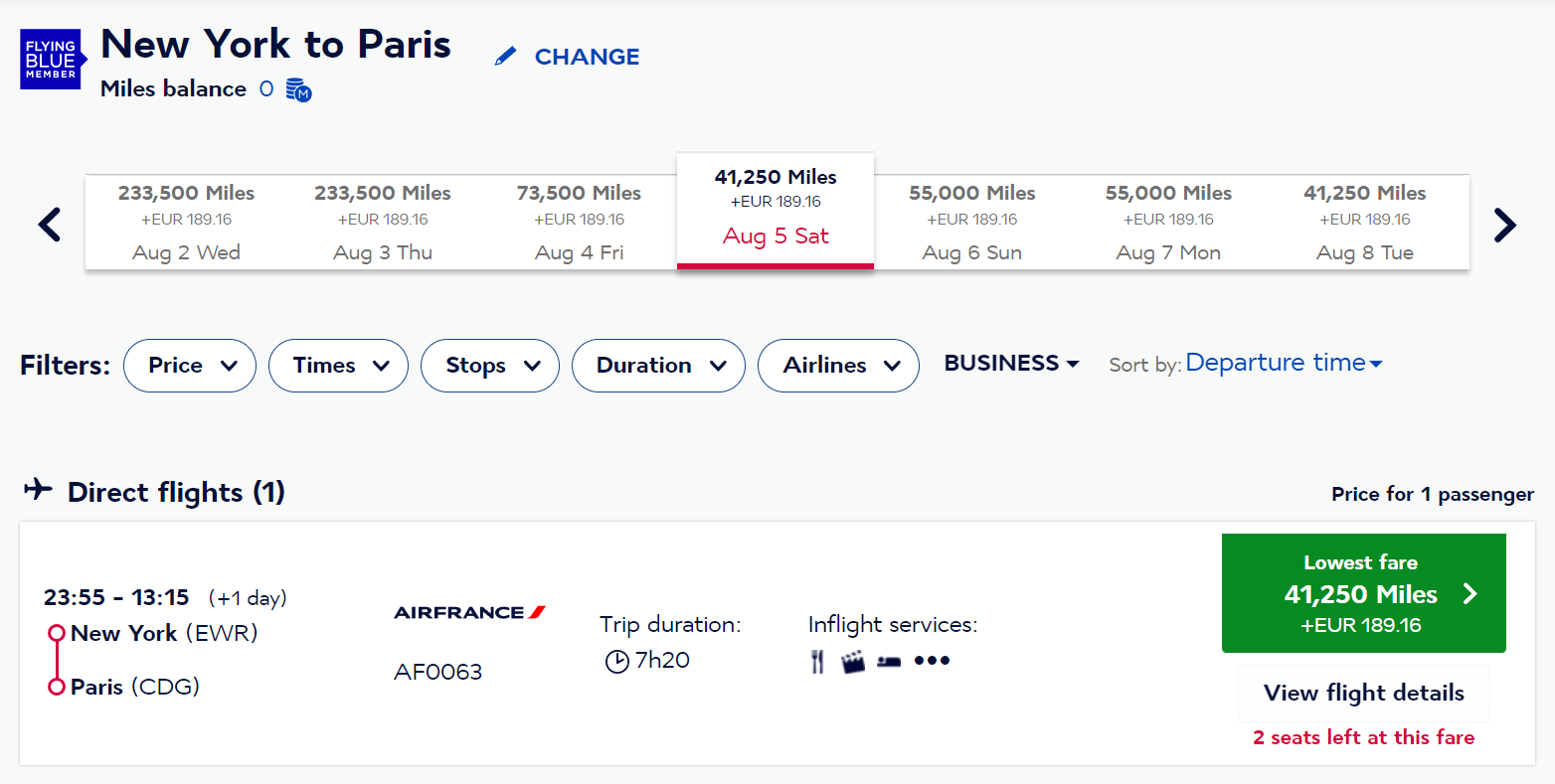Image resolution: width=1555 pixels, height=784 pixels.
Task: Switch to Aug 8 Tue date tab
Action: coord(1364,222)
